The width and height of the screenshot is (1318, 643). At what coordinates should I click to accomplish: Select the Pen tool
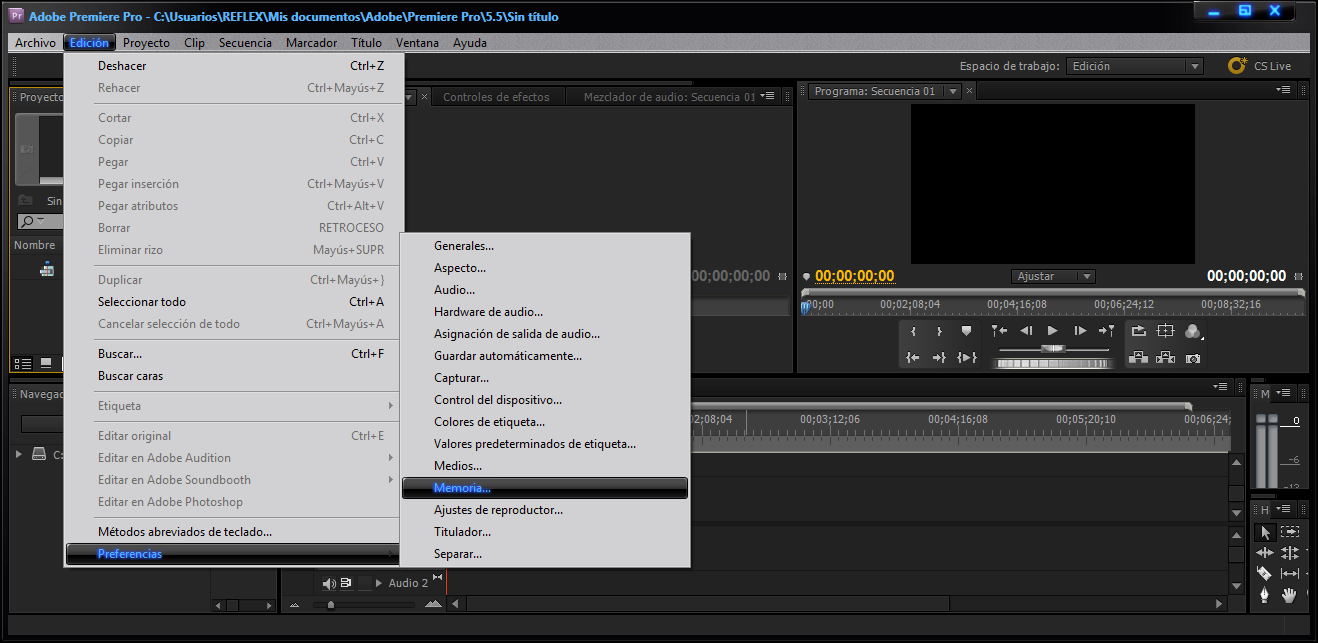coord(1265,595)
